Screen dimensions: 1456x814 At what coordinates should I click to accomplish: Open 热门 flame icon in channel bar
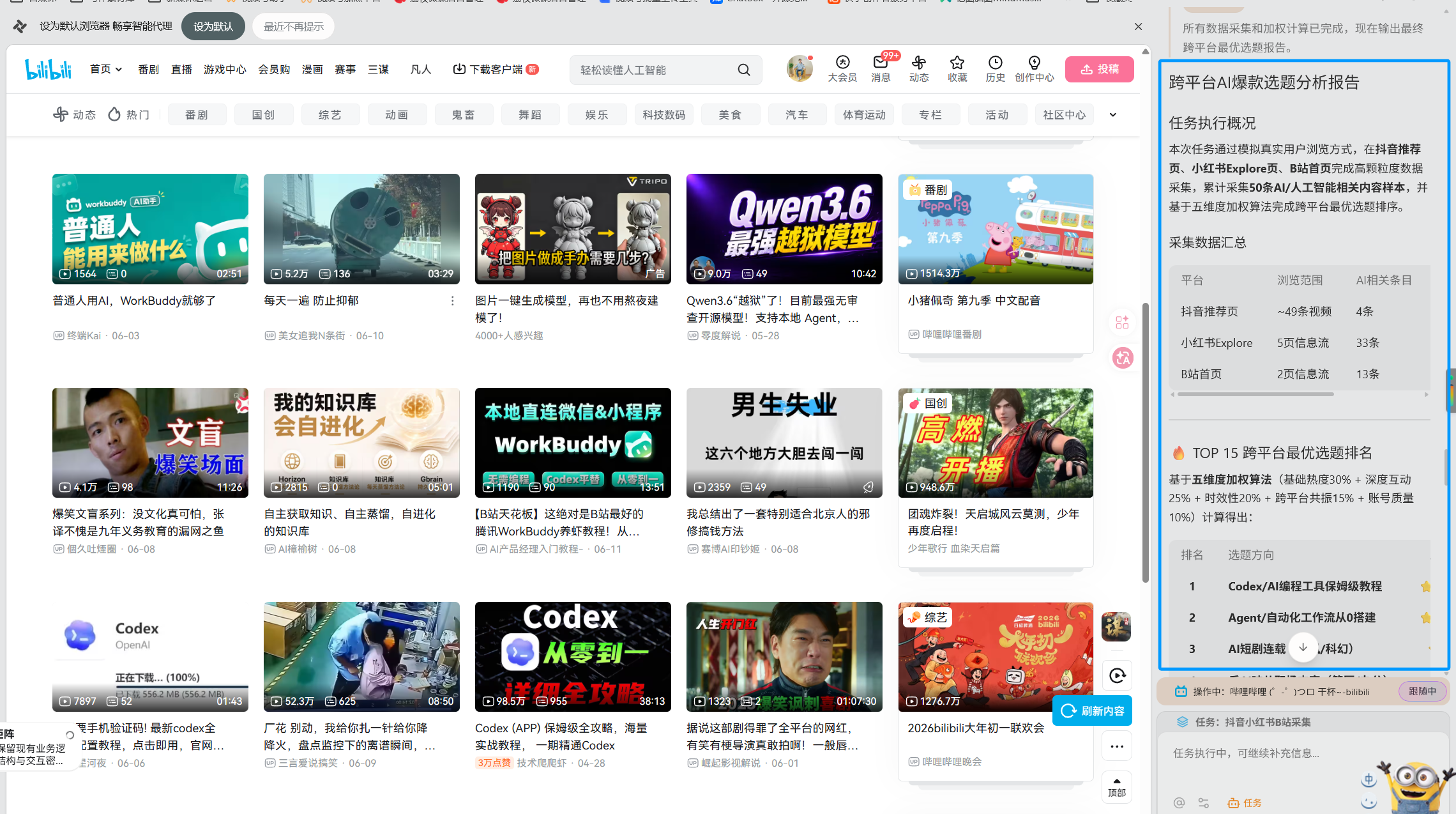114,114
